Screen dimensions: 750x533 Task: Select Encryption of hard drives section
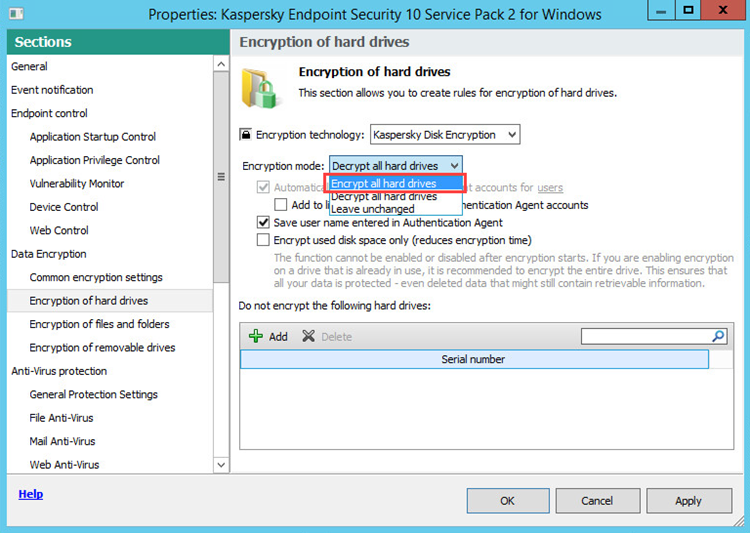(110, 300)
